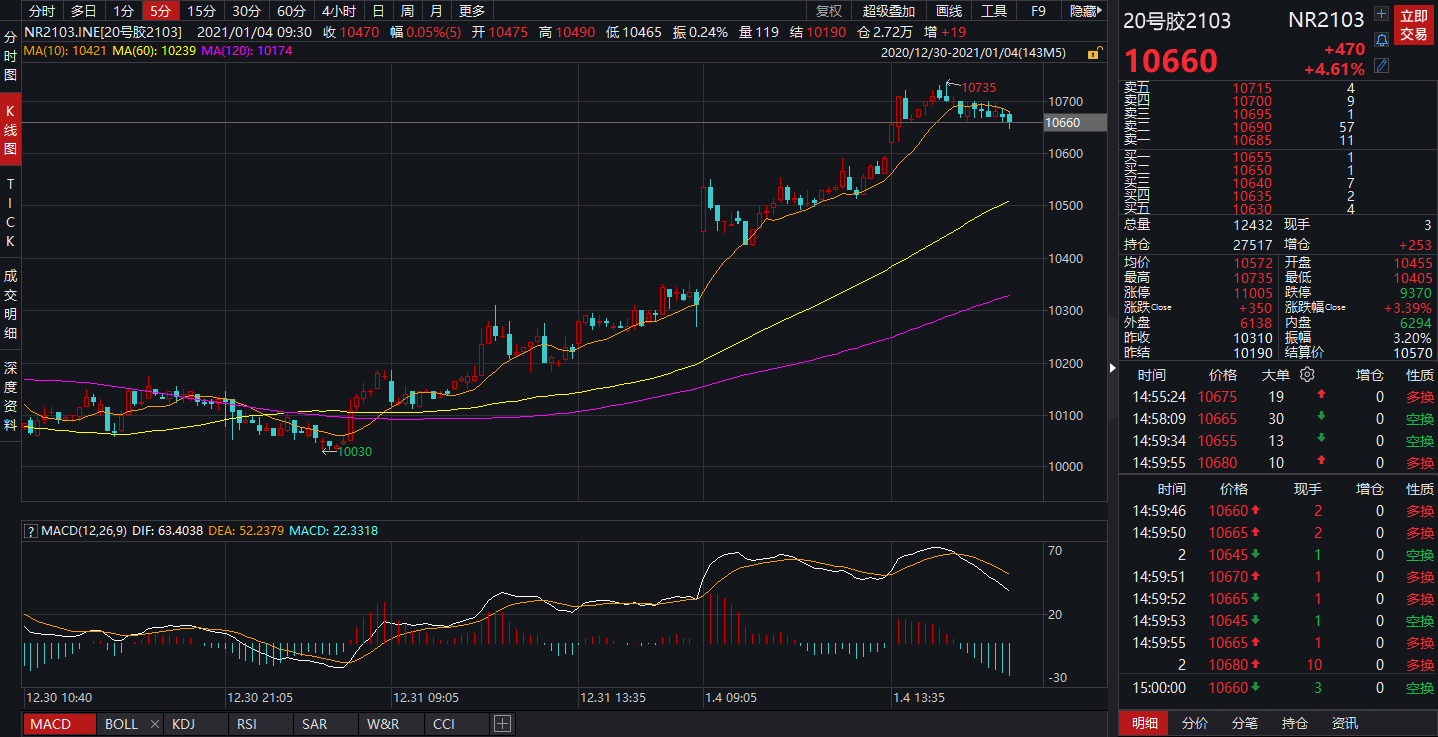Viewport: 1438px width, 737px height.
Task: Switch to 周 weekly candles
Action: pyautogui.click(x=407, y=11)
